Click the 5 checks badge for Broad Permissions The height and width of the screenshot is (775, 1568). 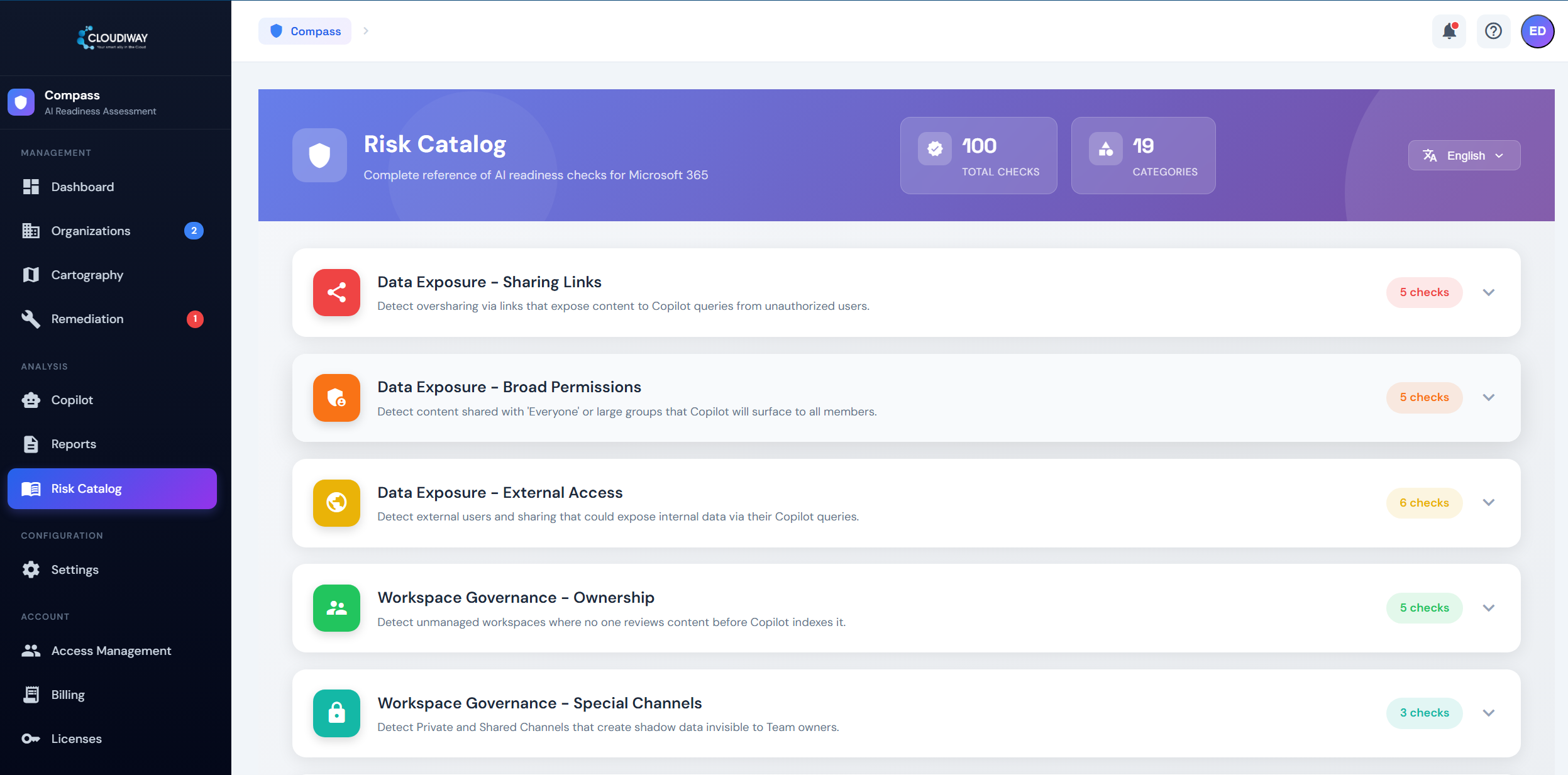click(x=1424, y=397)
